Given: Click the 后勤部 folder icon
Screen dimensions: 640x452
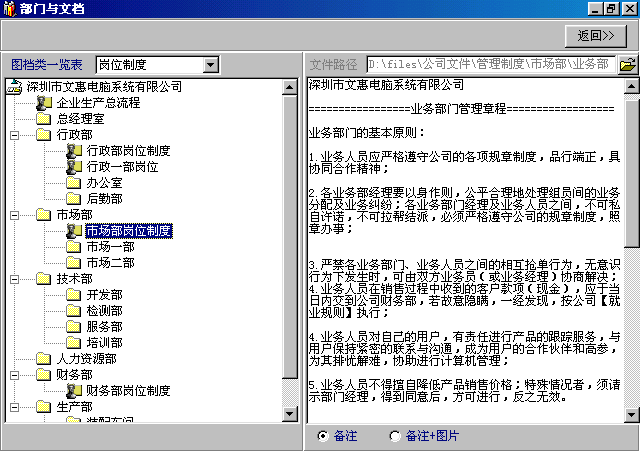Looking at the screenshot, I should 73,199.
